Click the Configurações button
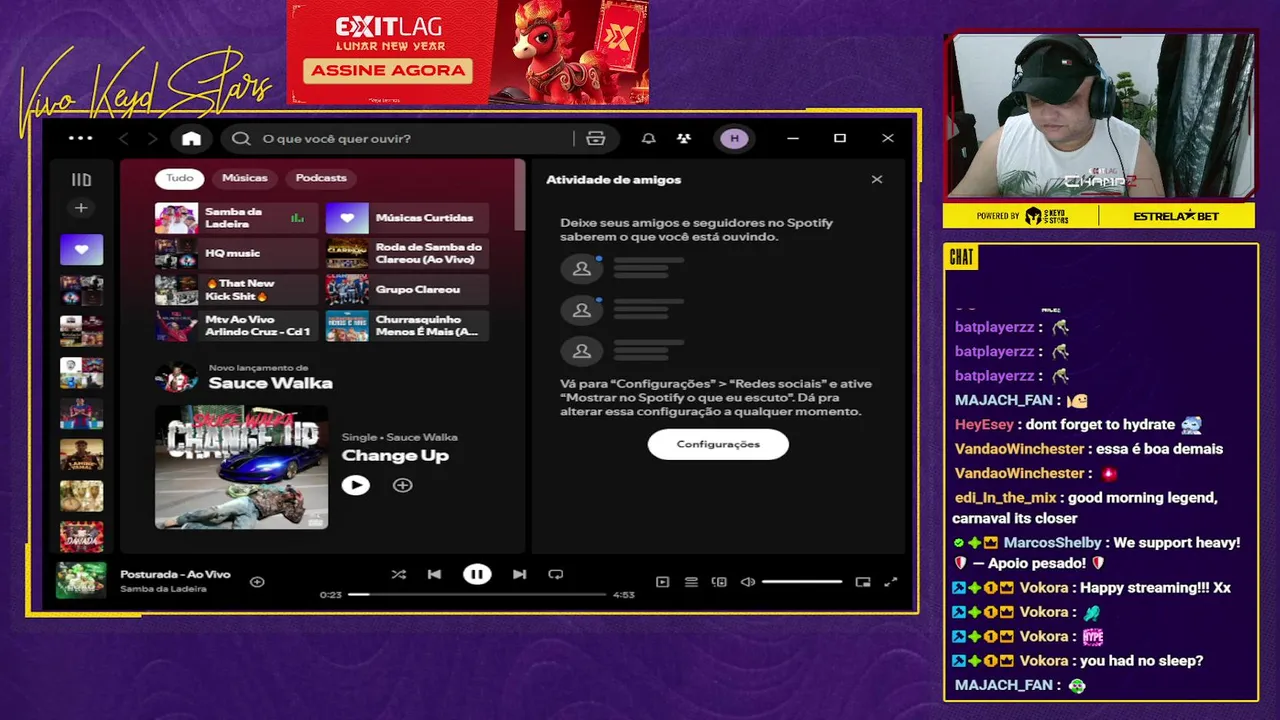The image size is (1280, 720). pyautogui.click(x=718, y=444)
